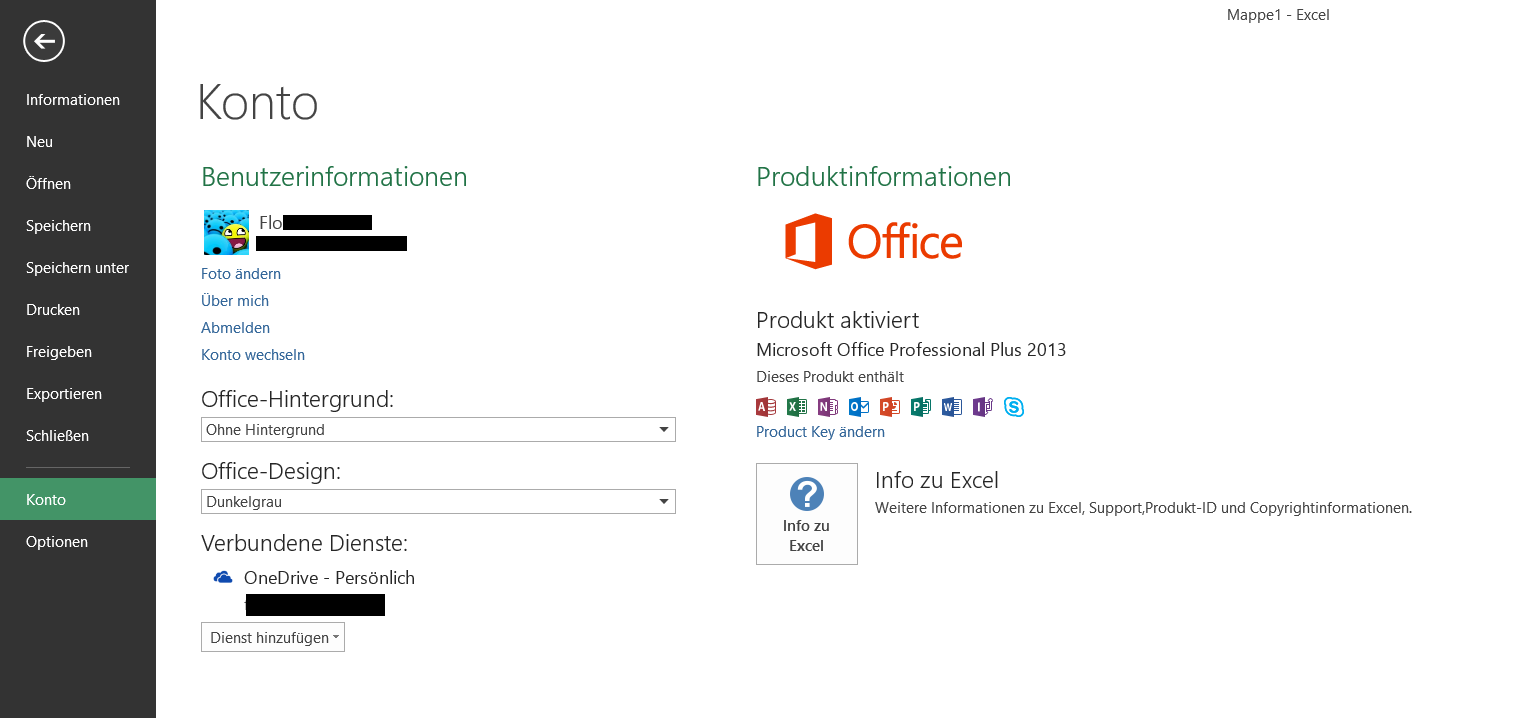Click the OneDrive - Persönlich service entry

point(329,578)
